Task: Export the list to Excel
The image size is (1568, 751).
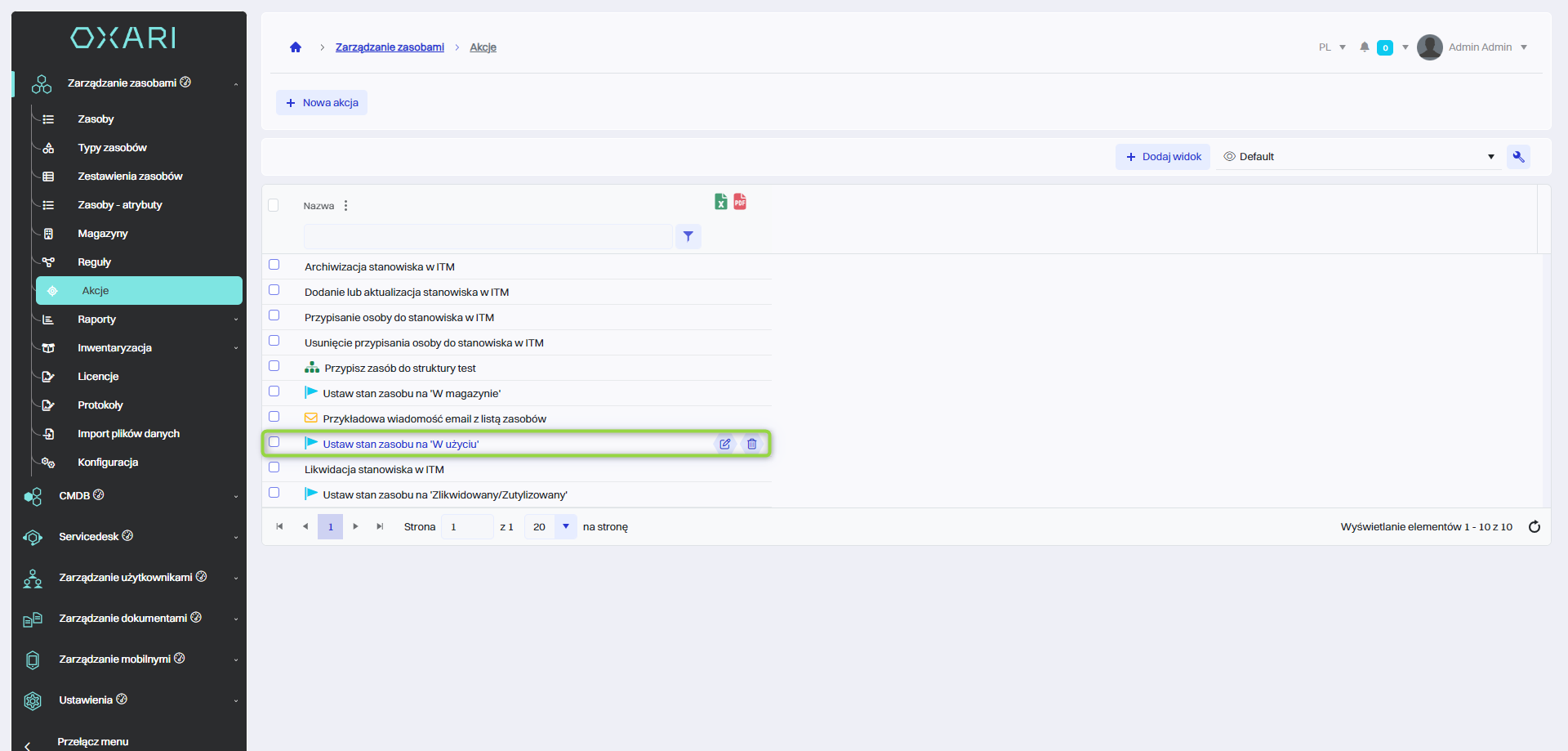Action: [720, 202]
